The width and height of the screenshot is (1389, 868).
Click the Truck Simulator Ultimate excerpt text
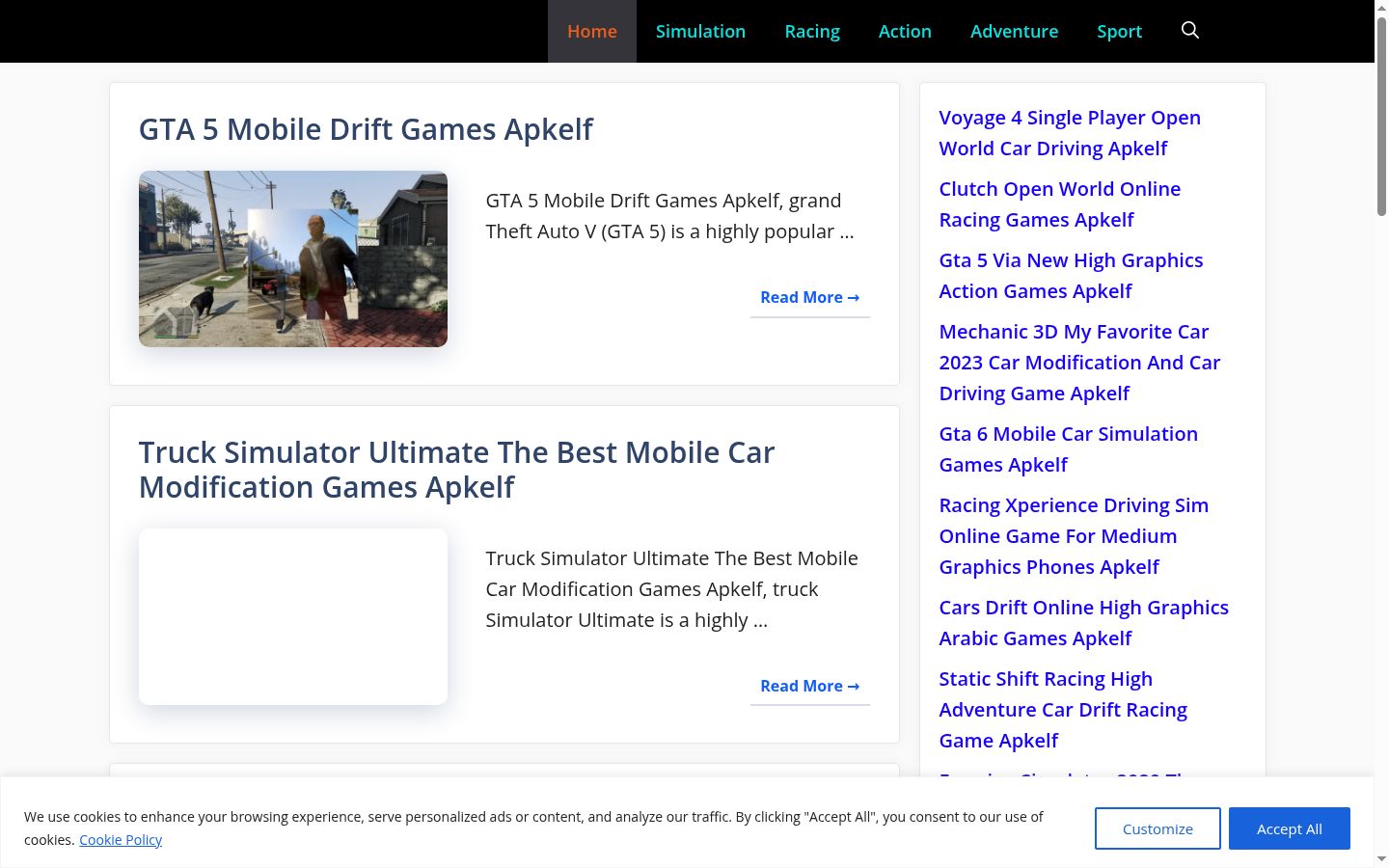[x=671, y=589]
